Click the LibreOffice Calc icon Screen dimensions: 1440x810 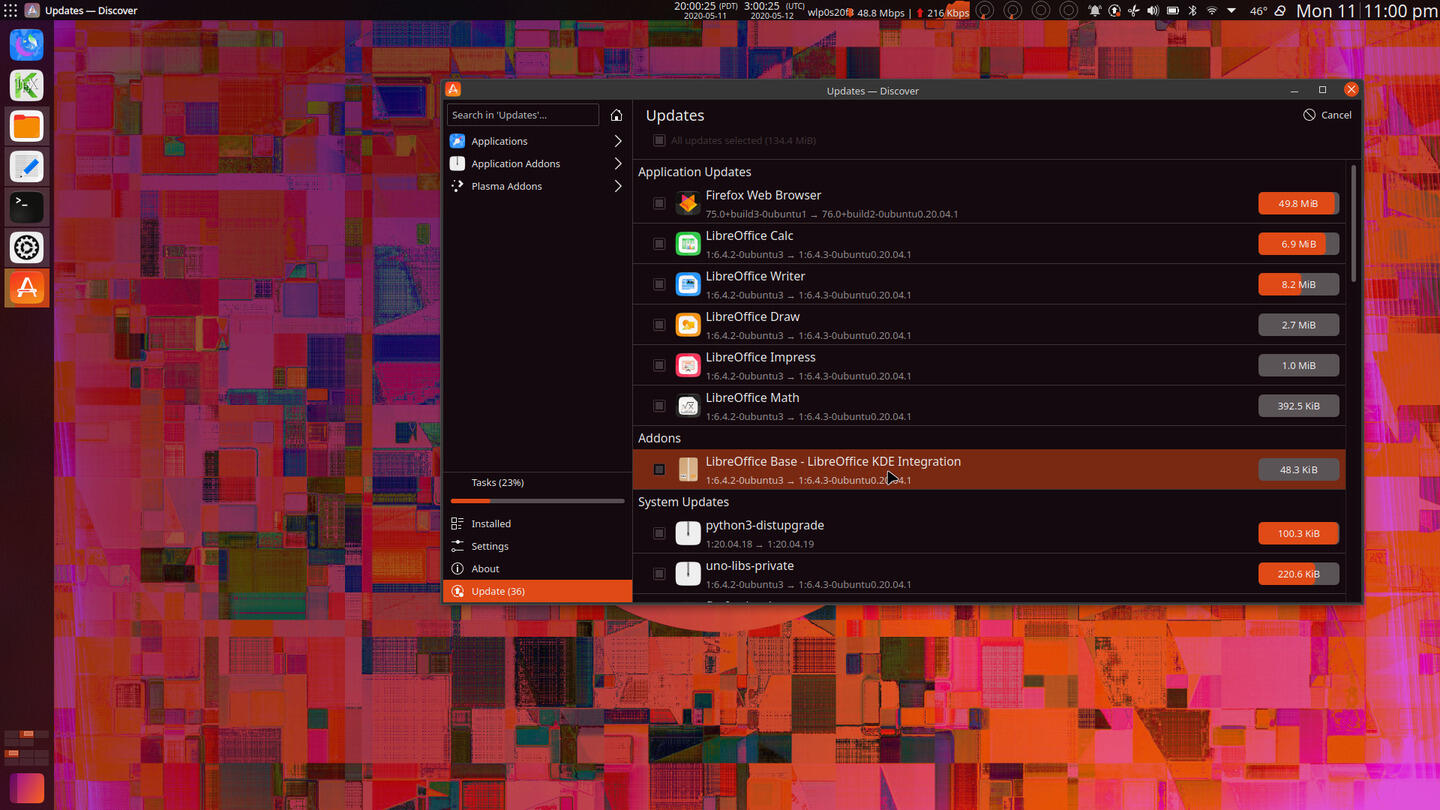coord(688,244)
